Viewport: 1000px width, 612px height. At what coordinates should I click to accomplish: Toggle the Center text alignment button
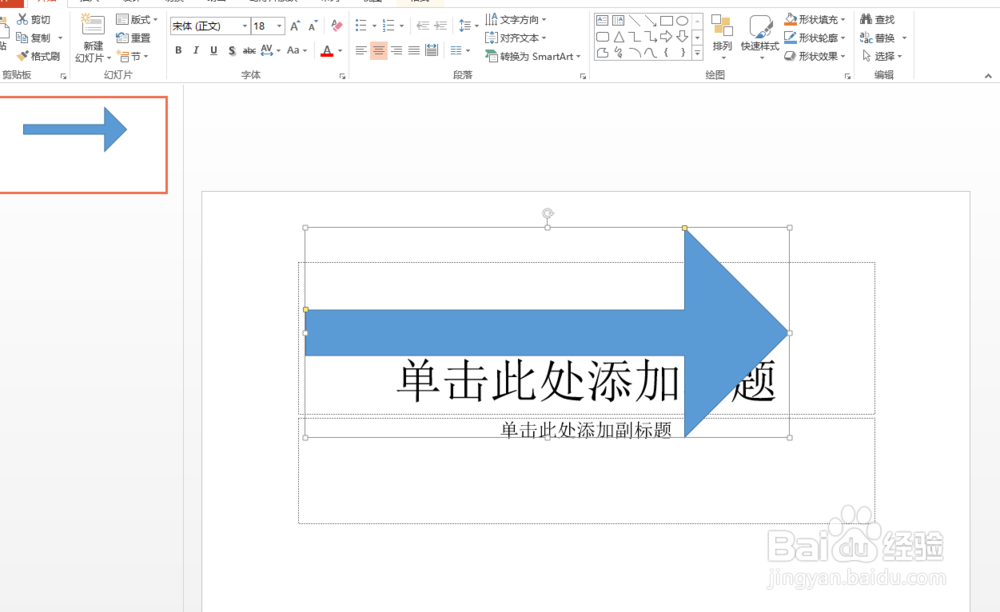coord(379,50)
